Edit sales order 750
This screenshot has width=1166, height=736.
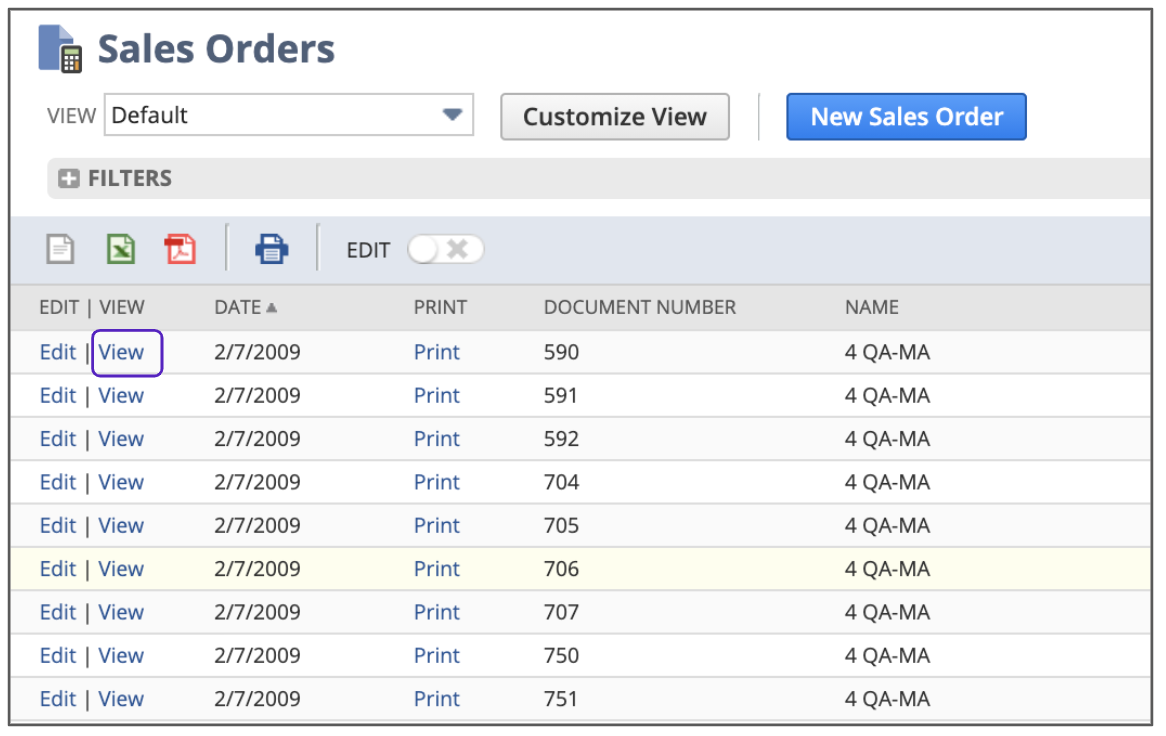[57, 656]
